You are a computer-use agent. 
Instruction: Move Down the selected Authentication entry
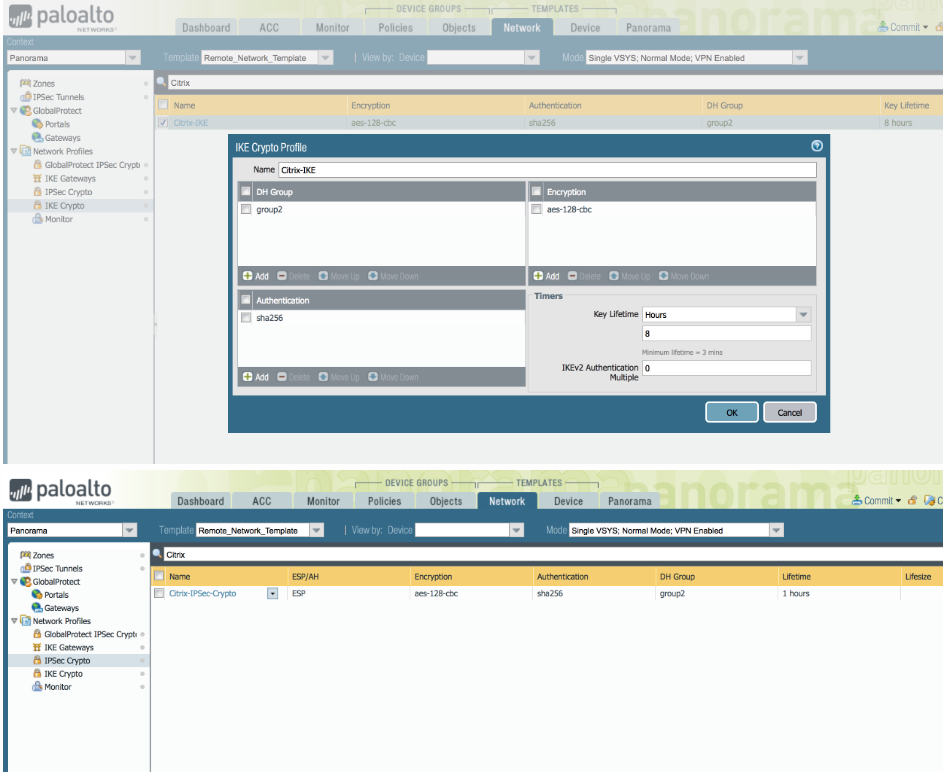[x=393, y=377]
